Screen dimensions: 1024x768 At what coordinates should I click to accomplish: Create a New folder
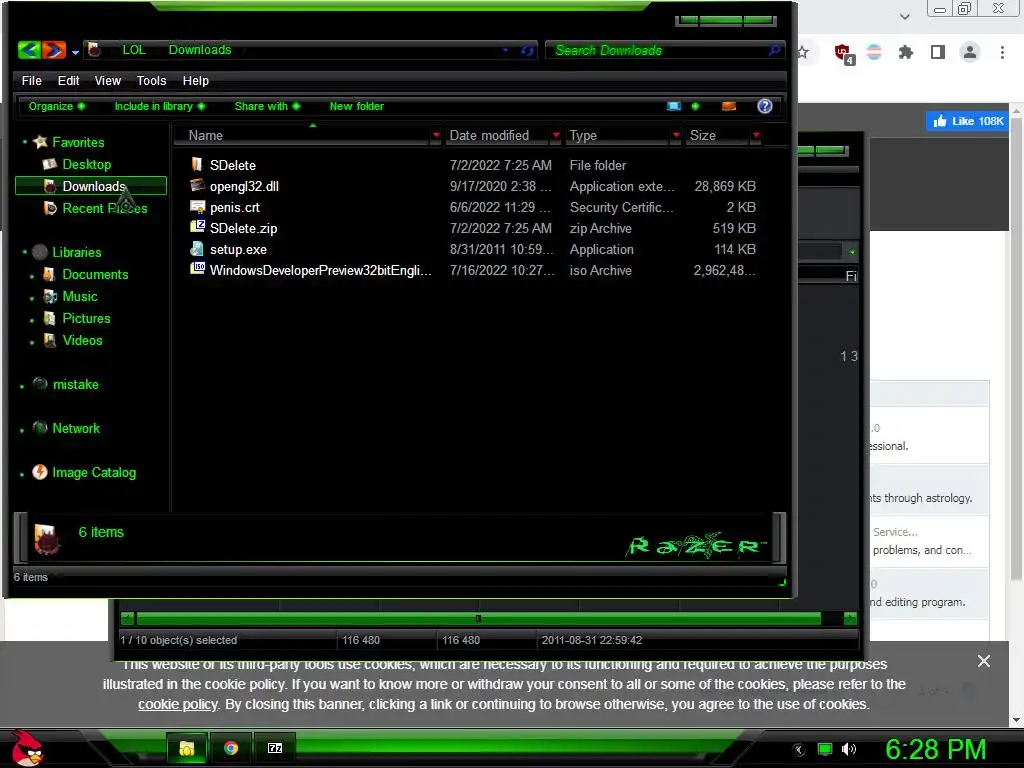click(357, 106)
